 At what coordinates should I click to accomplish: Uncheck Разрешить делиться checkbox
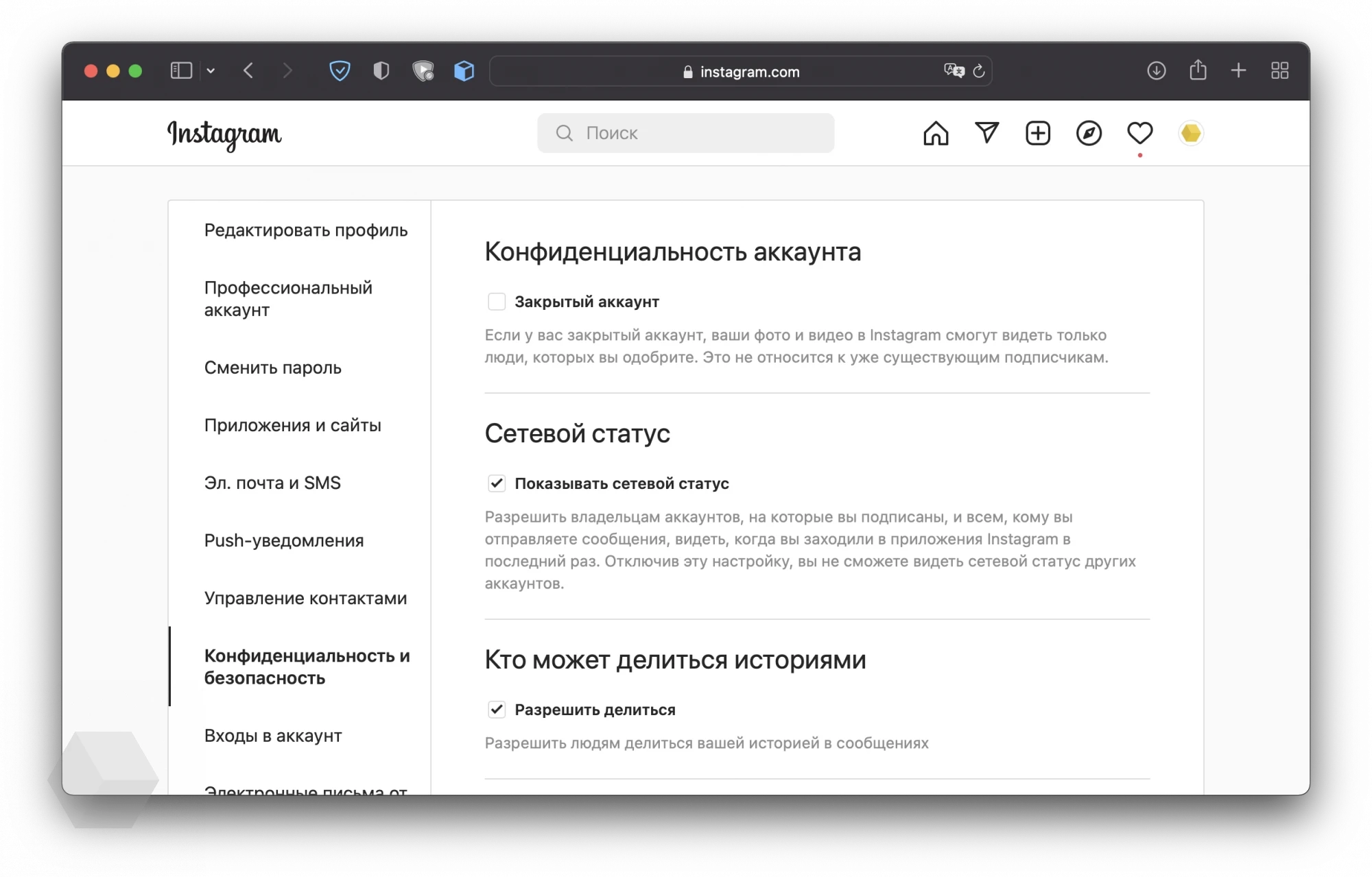[x=497, y=710]
